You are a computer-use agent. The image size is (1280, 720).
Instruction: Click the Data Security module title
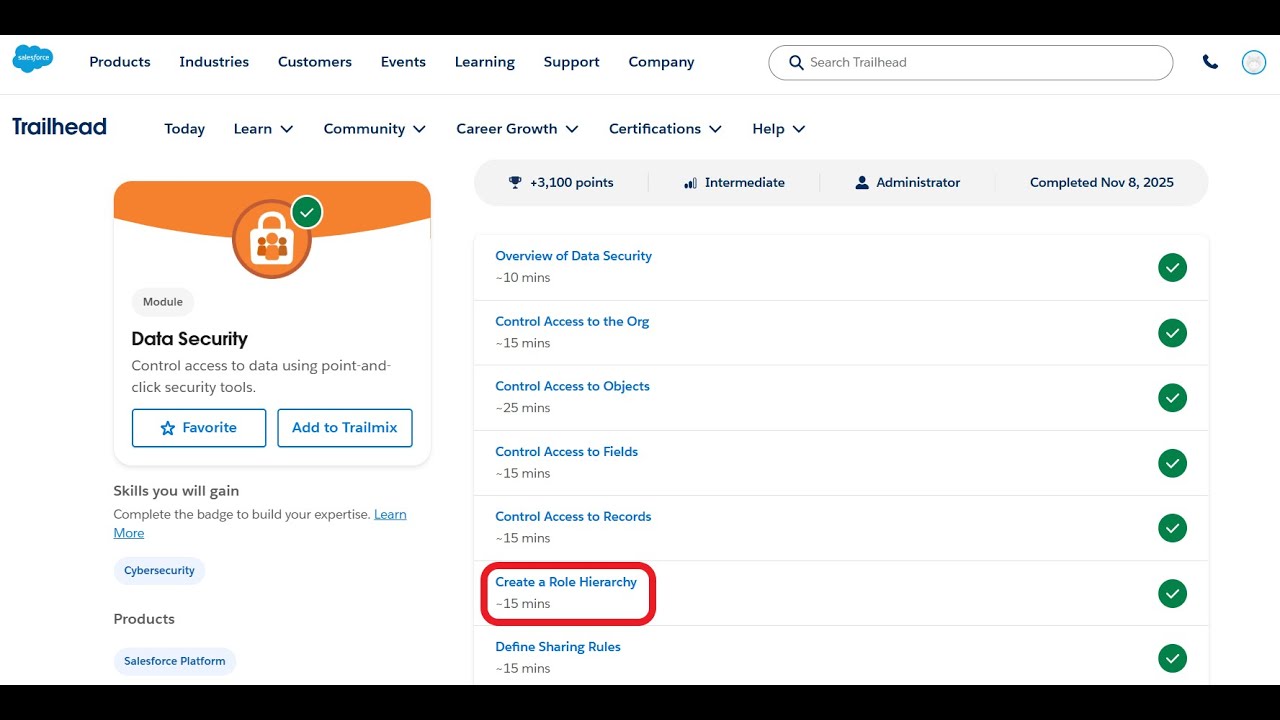click(190, 339)
